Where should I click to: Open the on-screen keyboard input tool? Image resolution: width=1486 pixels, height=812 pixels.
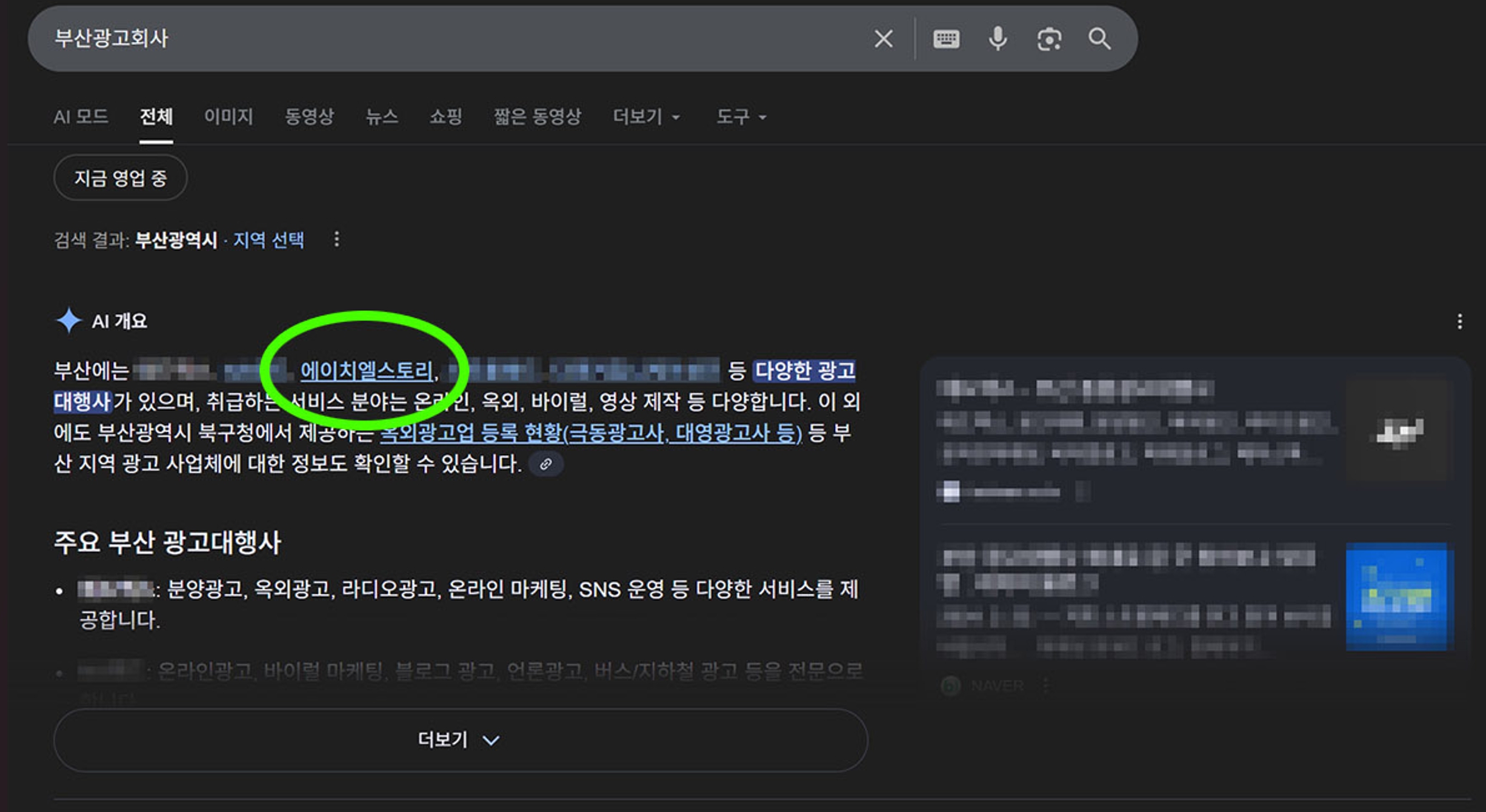coord(945,39)
